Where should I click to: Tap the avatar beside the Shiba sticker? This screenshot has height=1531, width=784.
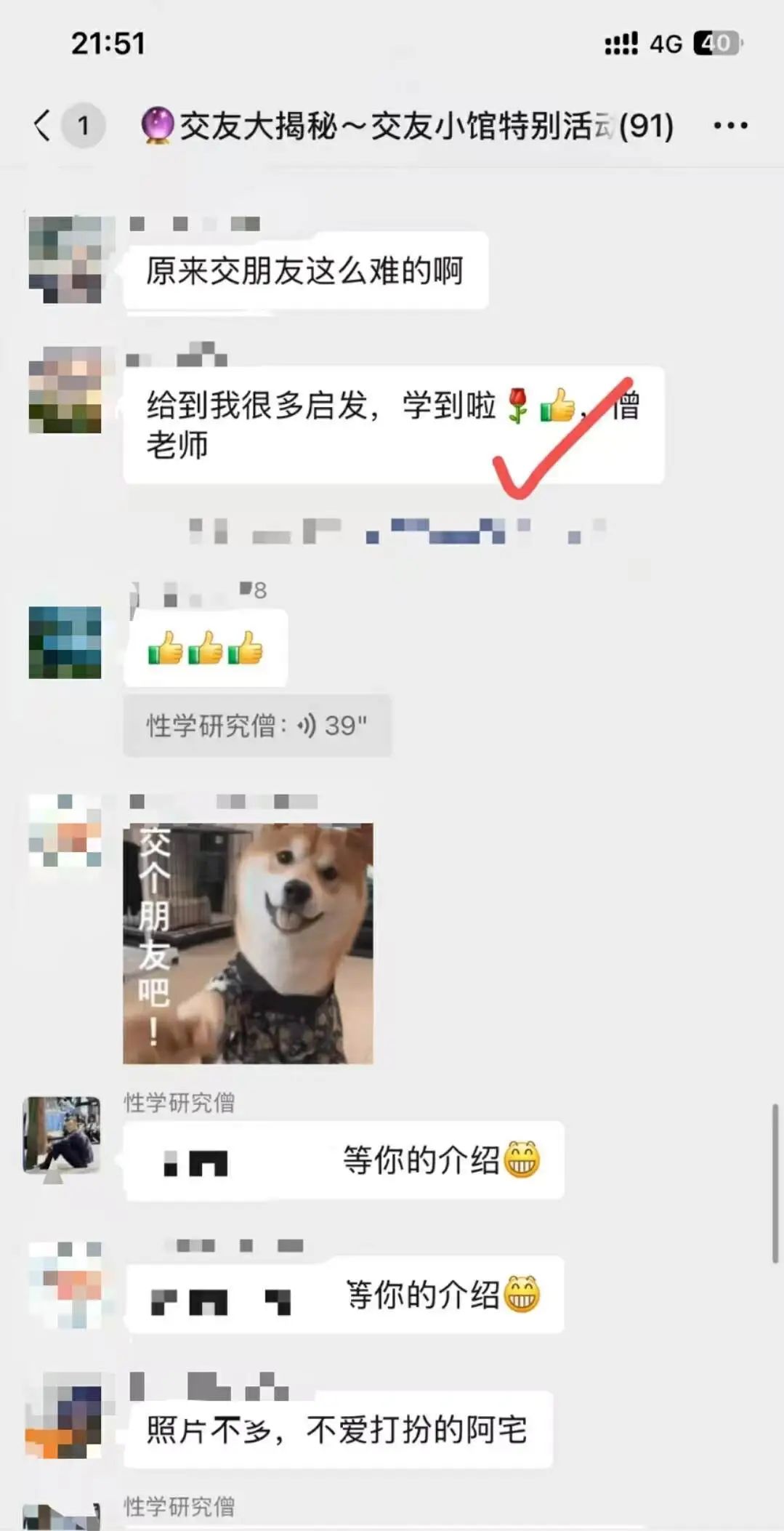65,831
